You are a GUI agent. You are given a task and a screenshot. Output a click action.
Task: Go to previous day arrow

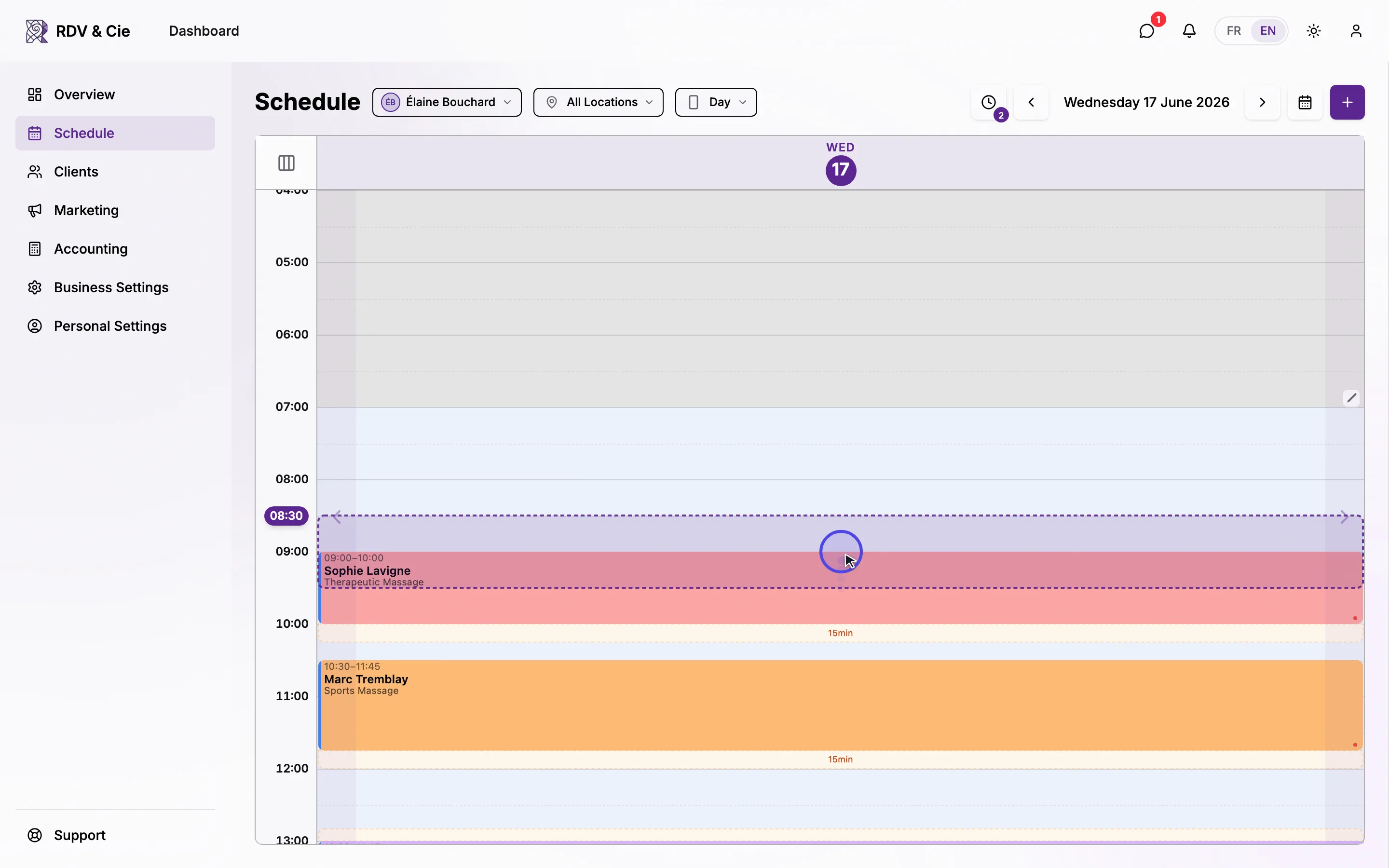(1031, 102)
